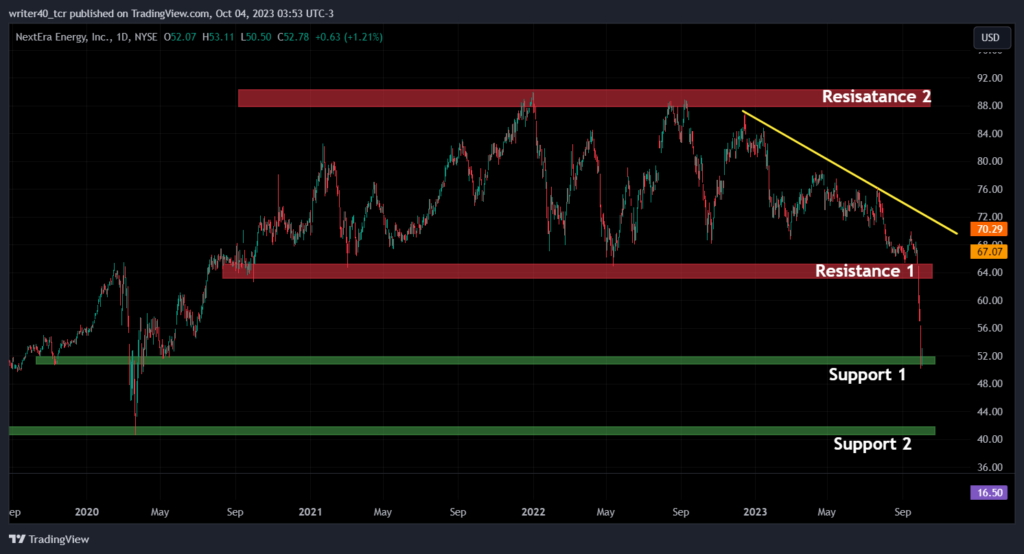Select the Support 1 text label

pyautogui.click(x=867, y=374)
